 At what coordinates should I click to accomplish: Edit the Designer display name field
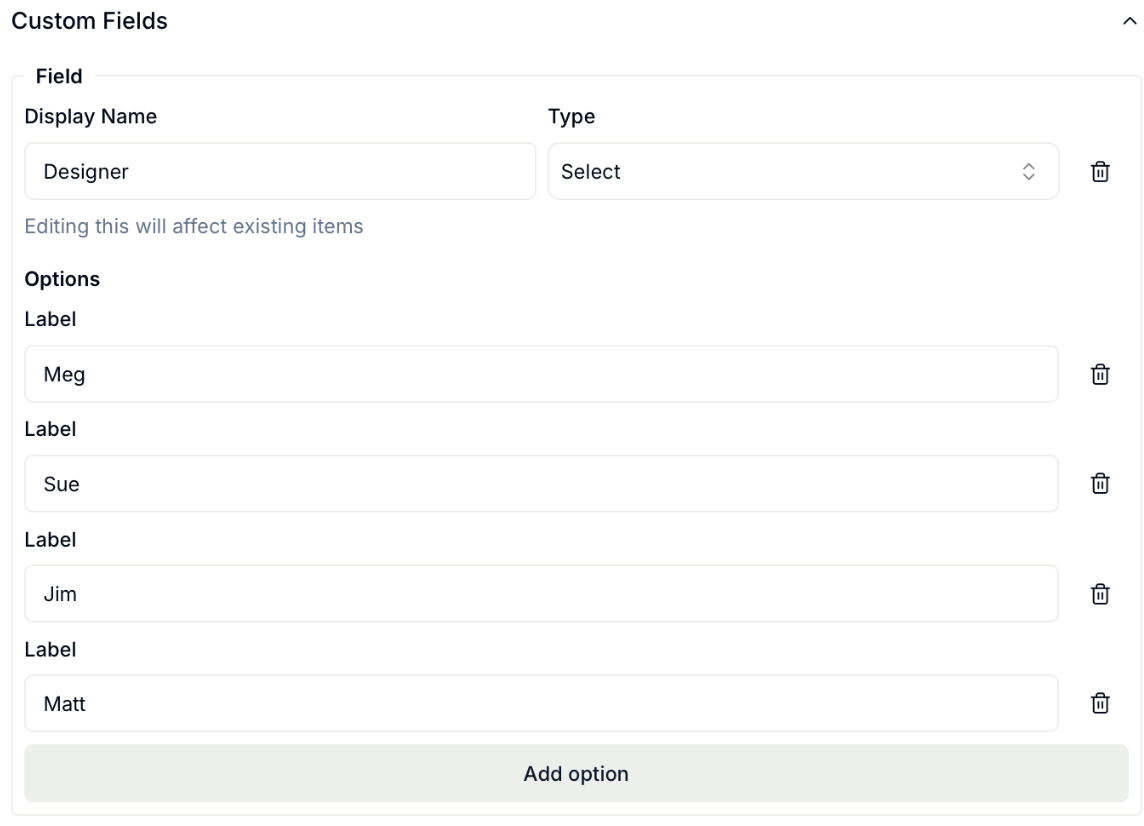(x=280, y=171)
